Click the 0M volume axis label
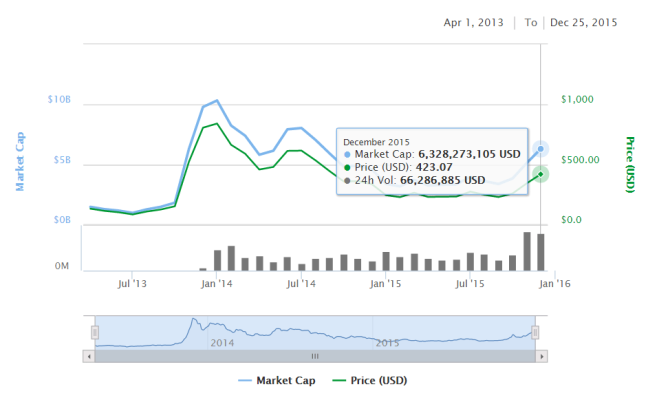 (62, 266)
